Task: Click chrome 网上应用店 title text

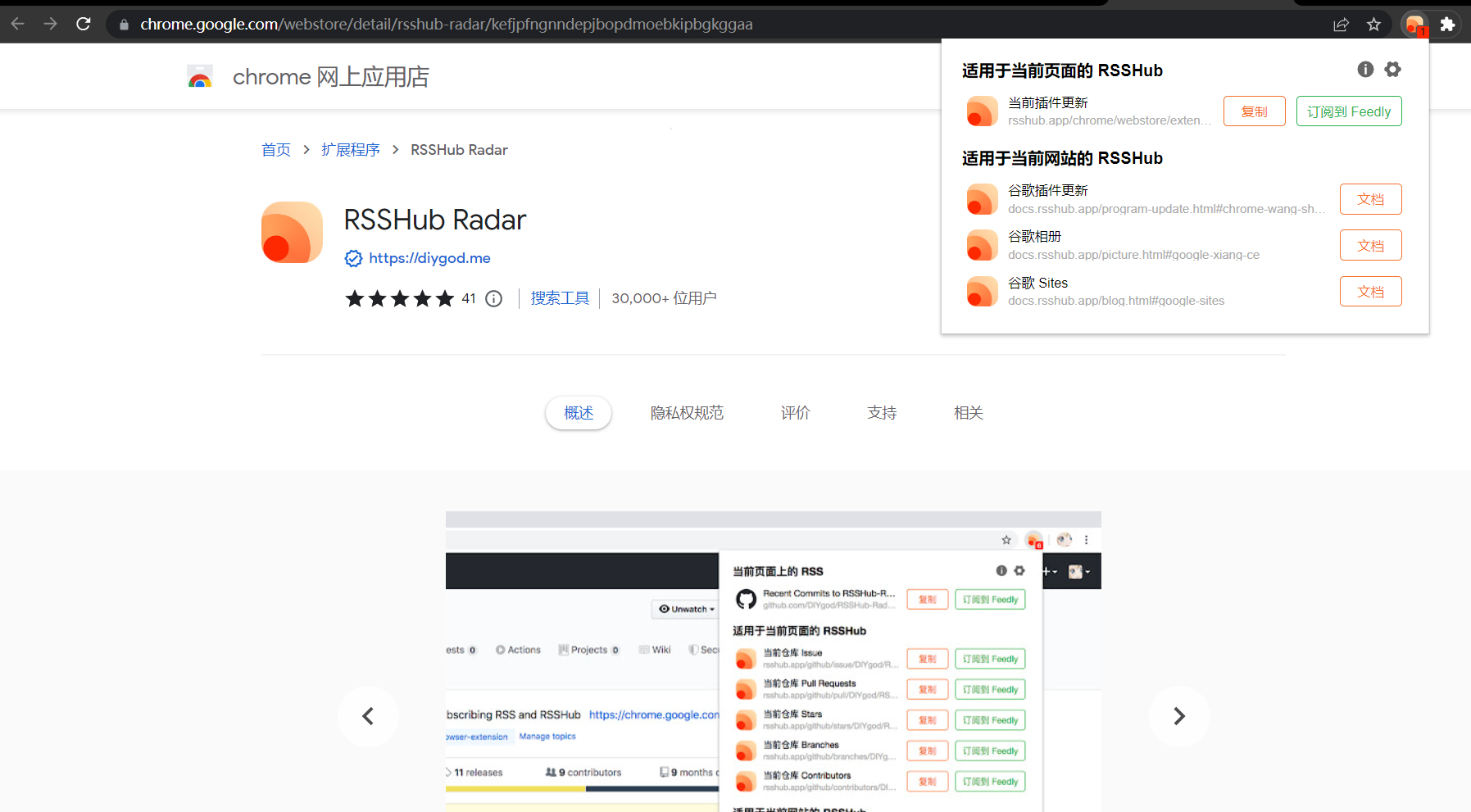Action: [331, 77]
